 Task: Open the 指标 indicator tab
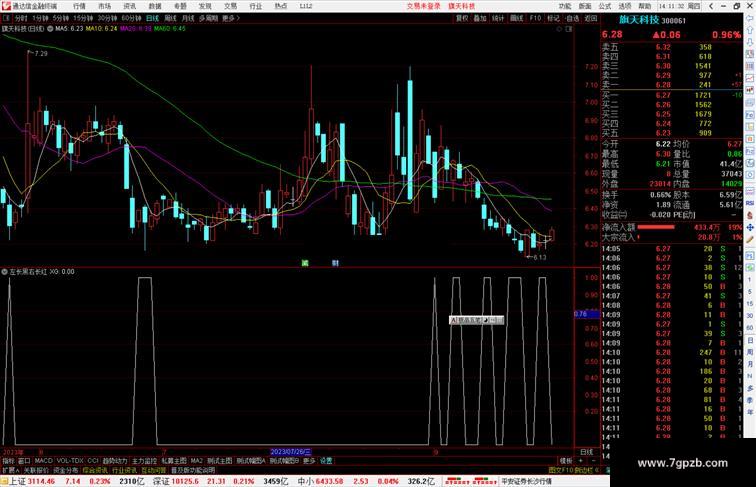click(x=8, y=461)
